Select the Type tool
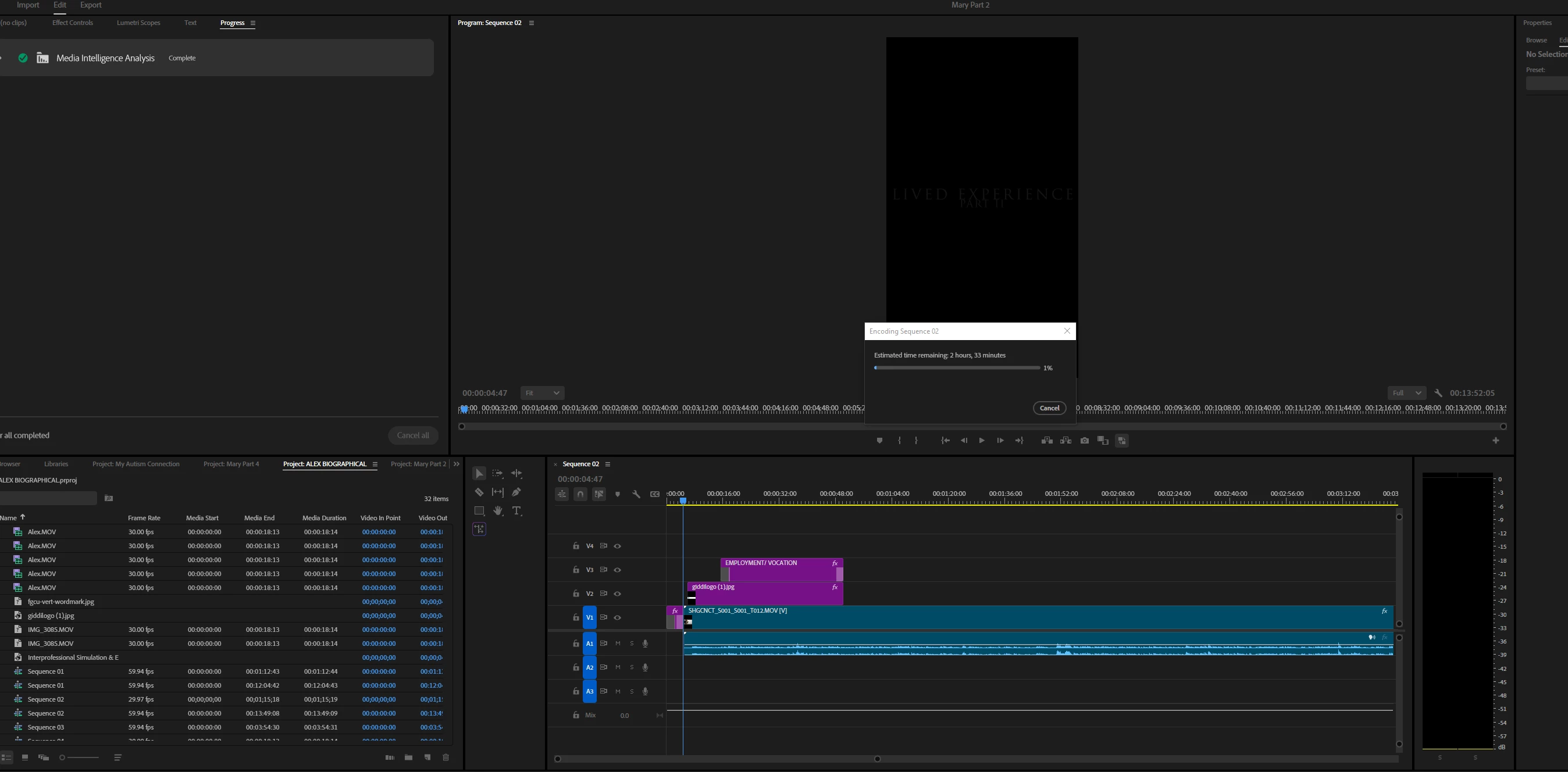Screen dimensions: 1568x772 click(x=517, y=511)
